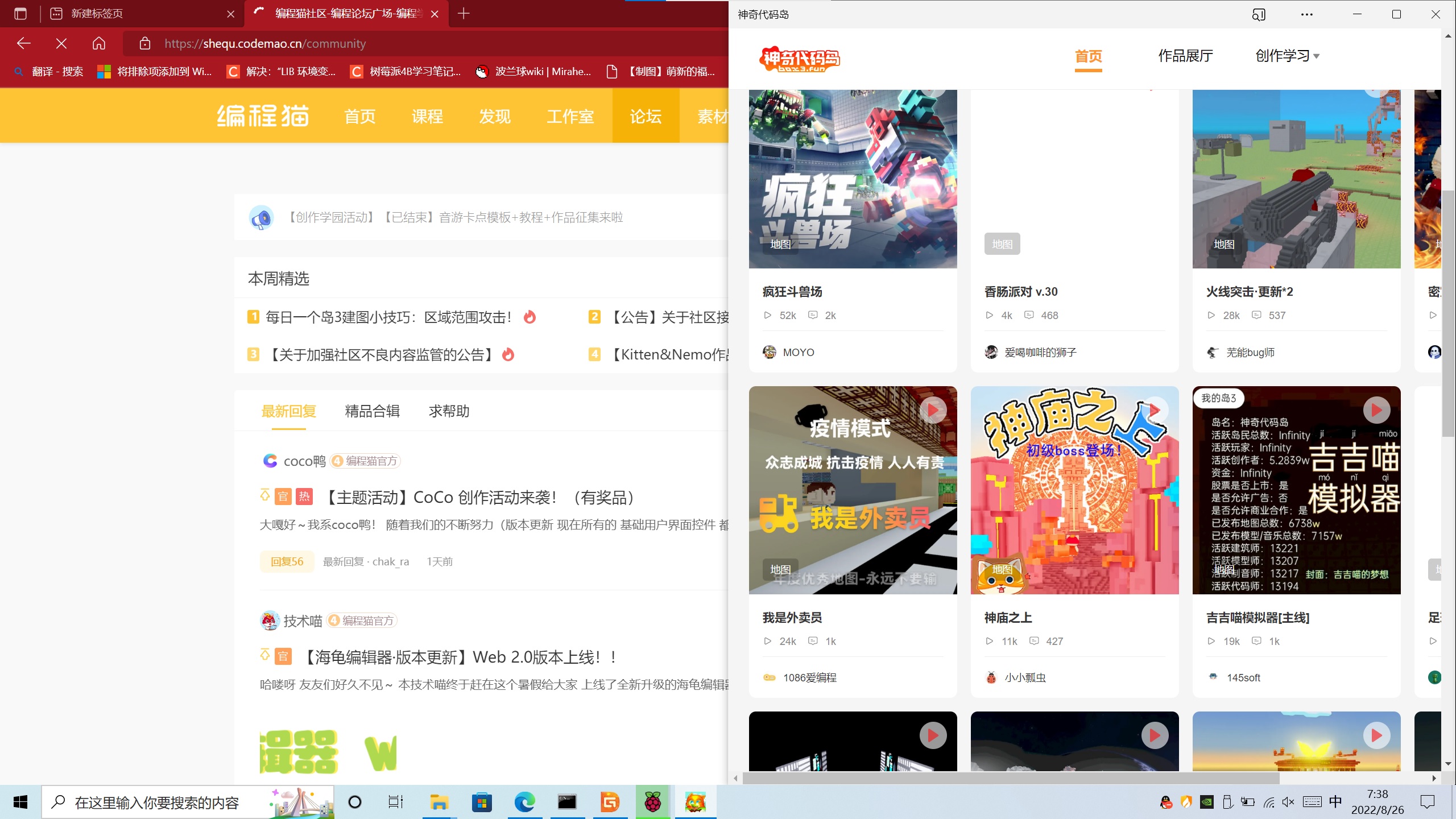Open the 音游卡点模板 announcement link
1456x819 pixels.
pyautogui.click(x=454, y=217)
